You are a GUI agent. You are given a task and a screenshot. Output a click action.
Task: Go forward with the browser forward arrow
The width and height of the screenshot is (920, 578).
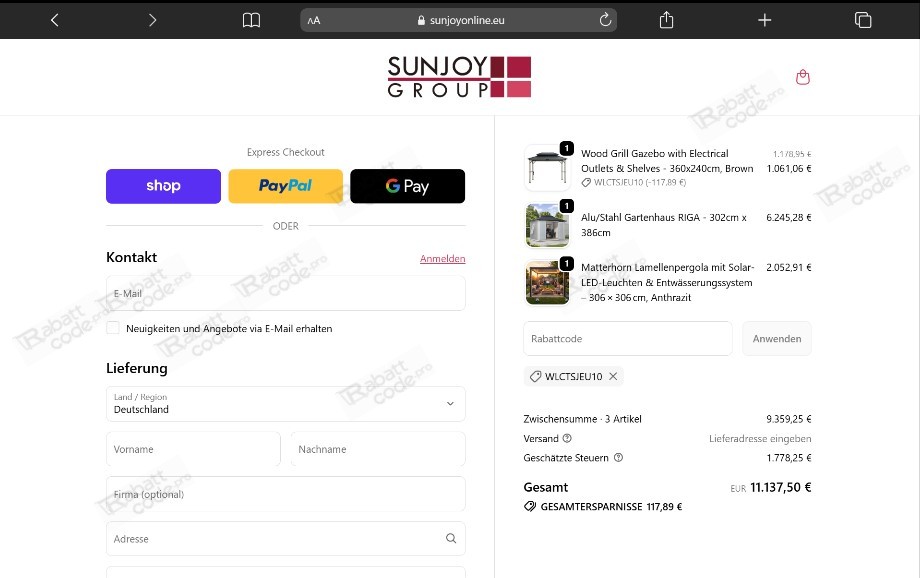click(153, 20)
